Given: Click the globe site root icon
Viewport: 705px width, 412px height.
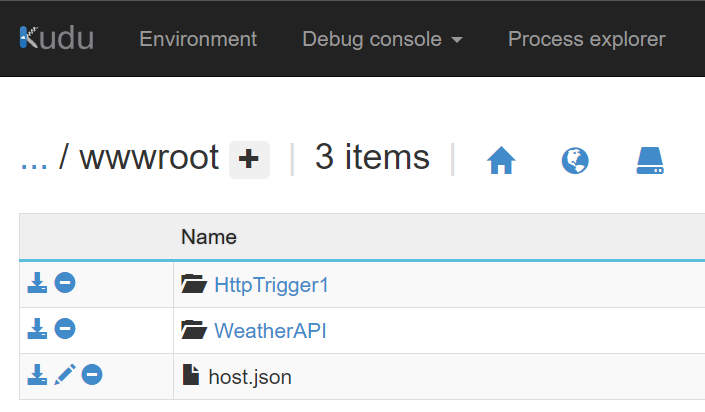Looking at the screenshot, I should (575, 160).
